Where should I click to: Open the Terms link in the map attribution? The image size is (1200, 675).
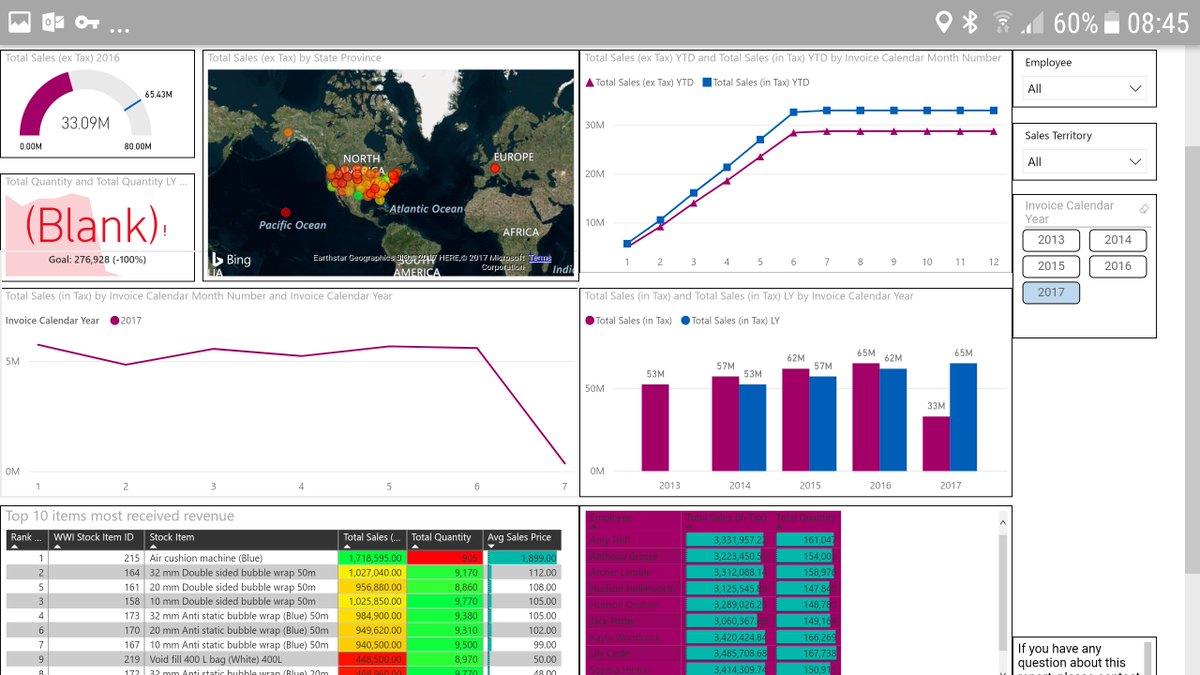(540, 258)
